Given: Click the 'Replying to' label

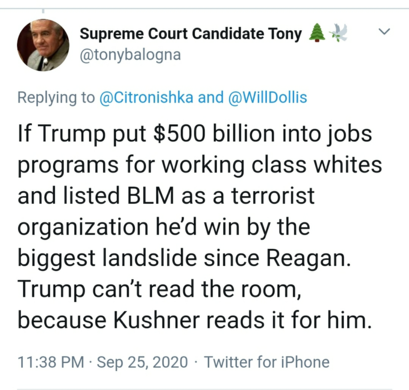Looking at the screenshot, I should pos(56,98).
